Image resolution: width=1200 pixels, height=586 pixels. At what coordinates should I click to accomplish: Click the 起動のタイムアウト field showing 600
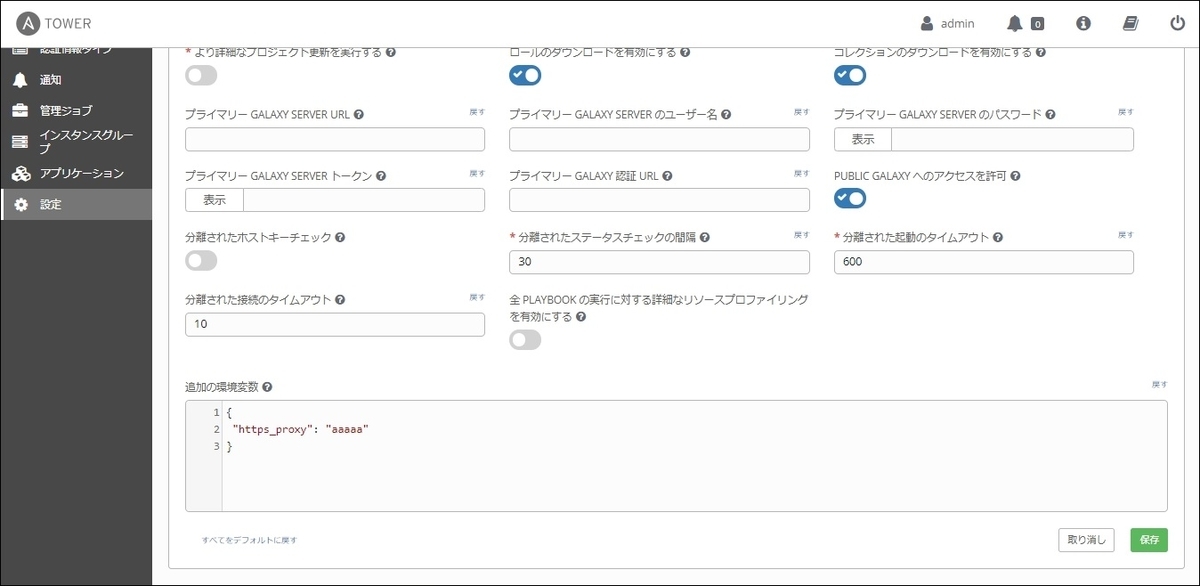(x=984, y=262)
